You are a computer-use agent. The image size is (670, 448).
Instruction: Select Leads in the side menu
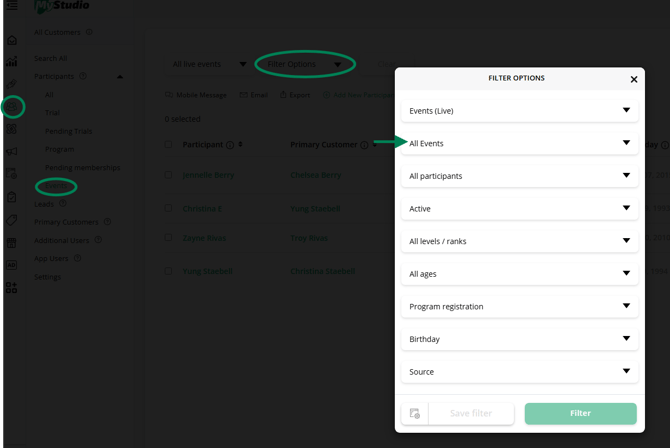[44, 204]
